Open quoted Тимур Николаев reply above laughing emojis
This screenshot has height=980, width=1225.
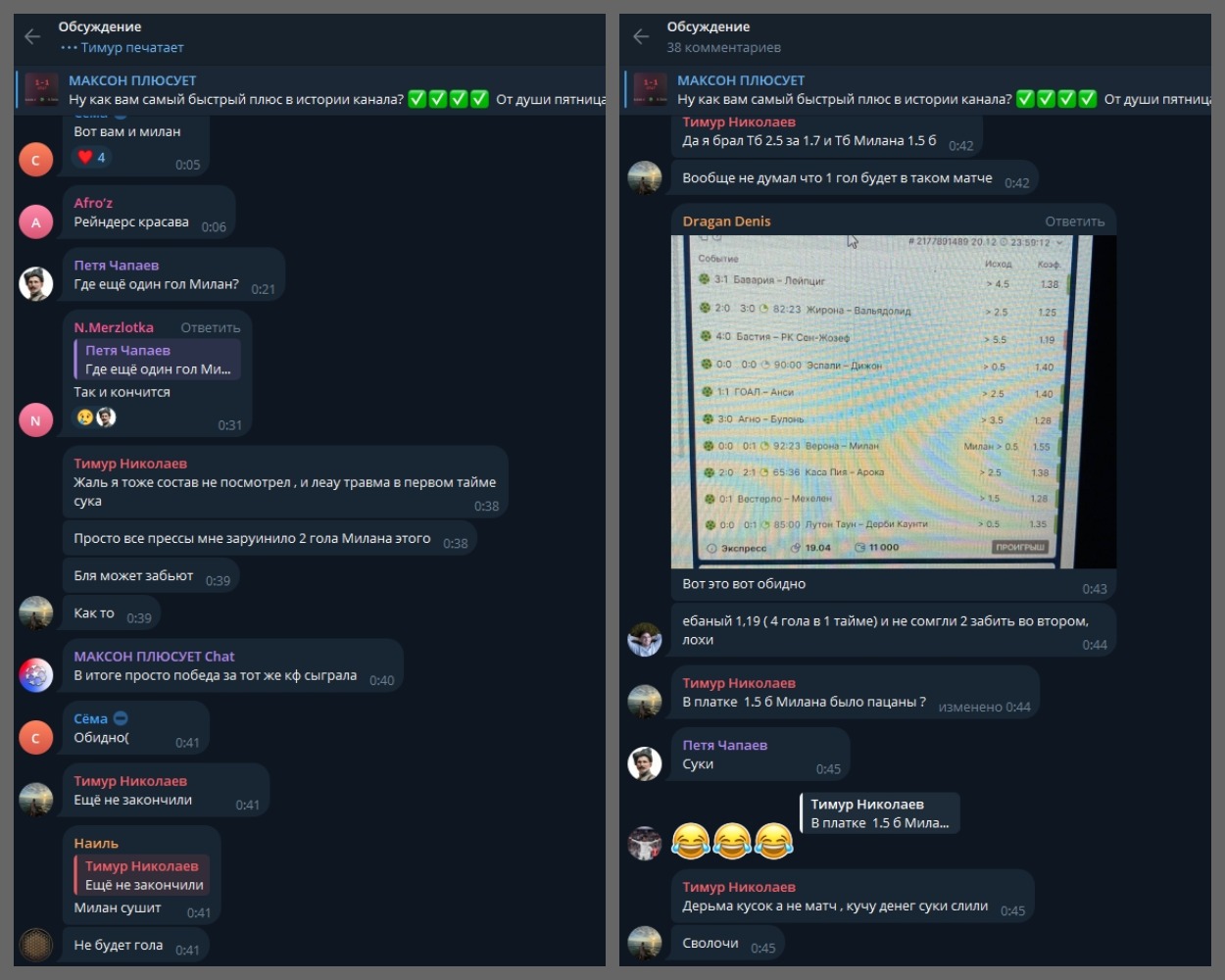click(x=879, y=813)
